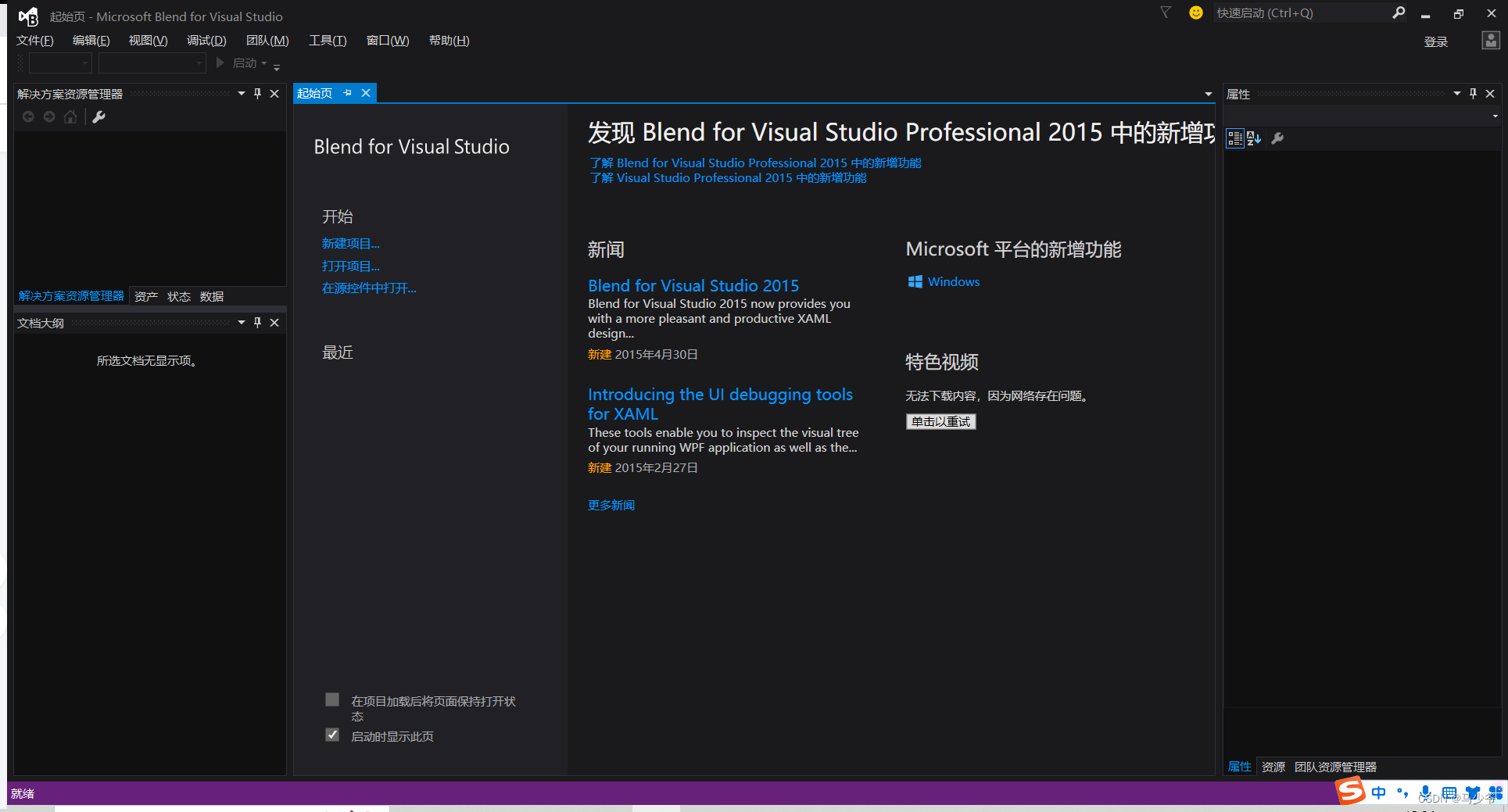Open toolbar overflow options arrow

click(x=277, y=66)
